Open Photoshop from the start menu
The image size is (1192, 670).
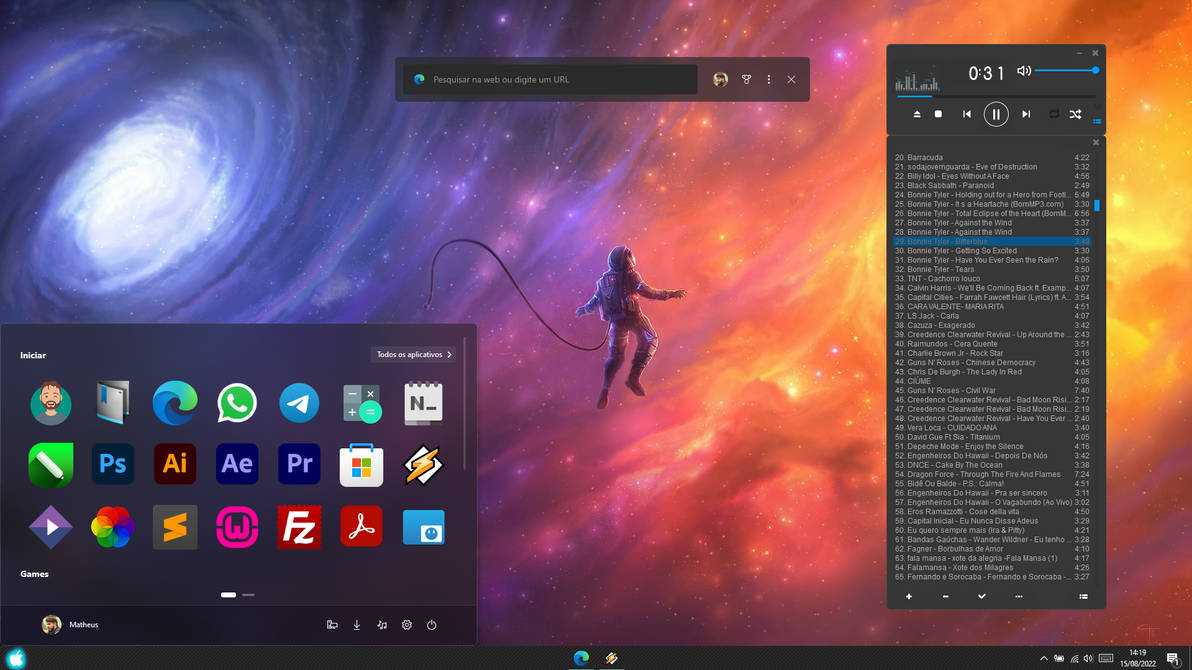pyautogui.click(x=112, y=463)
